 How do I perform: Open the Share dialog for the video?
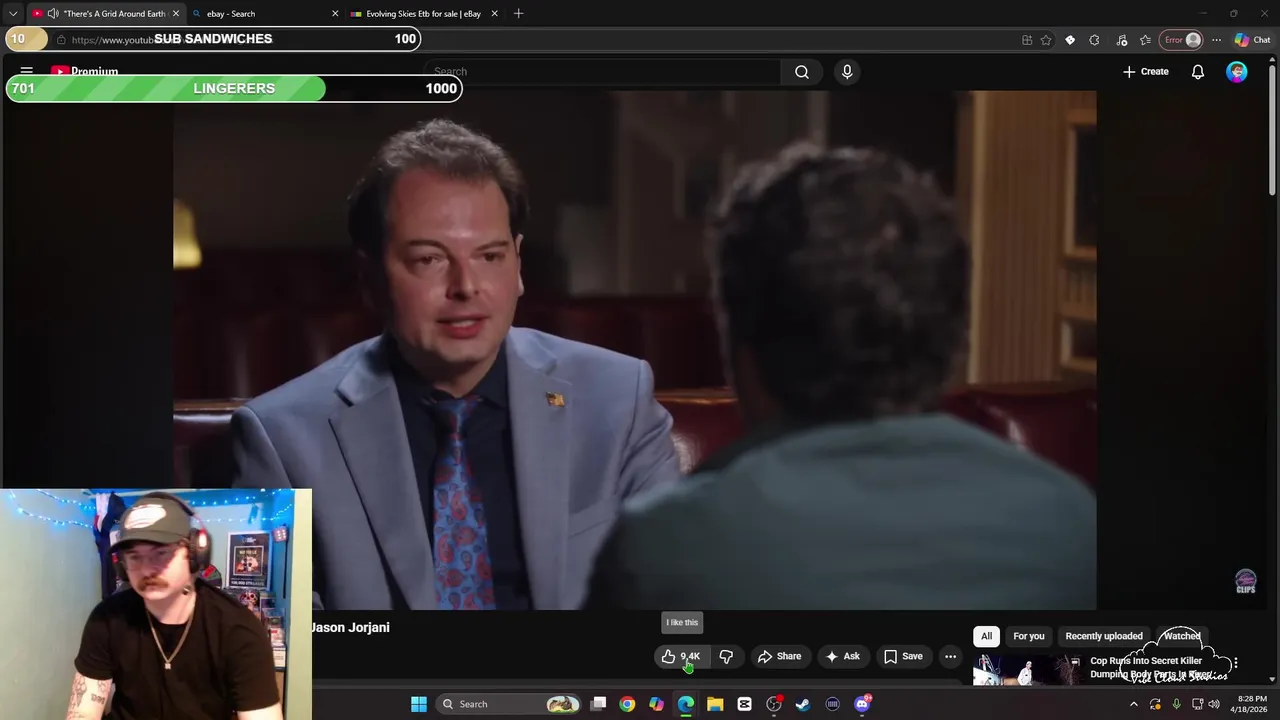click(779, 656)
